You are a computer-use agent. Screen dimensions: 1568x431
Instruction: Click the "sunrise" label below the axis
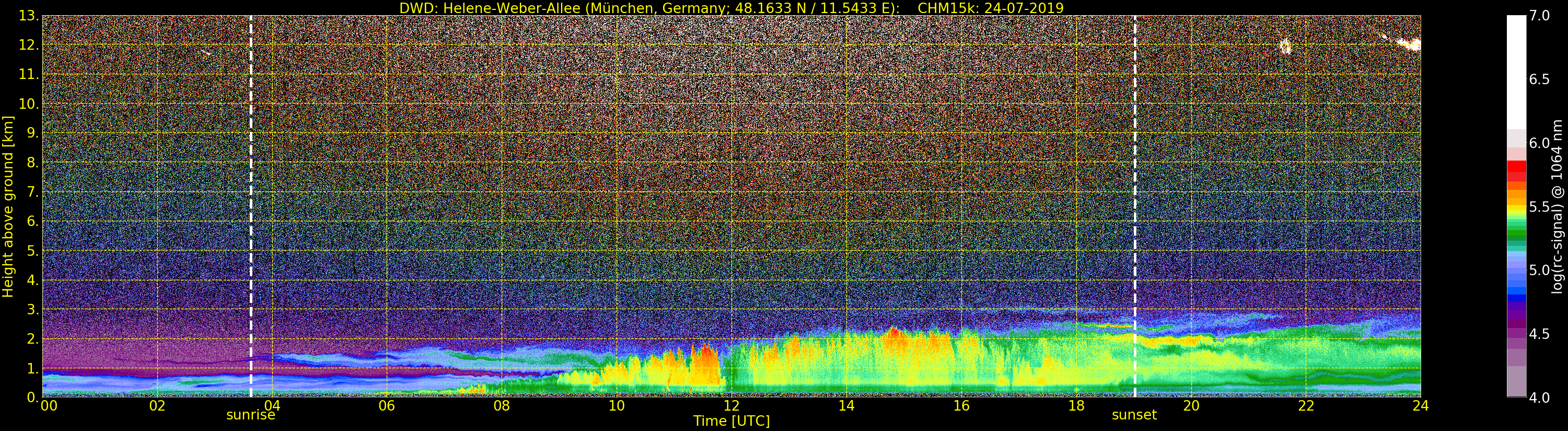click(251, 415)
